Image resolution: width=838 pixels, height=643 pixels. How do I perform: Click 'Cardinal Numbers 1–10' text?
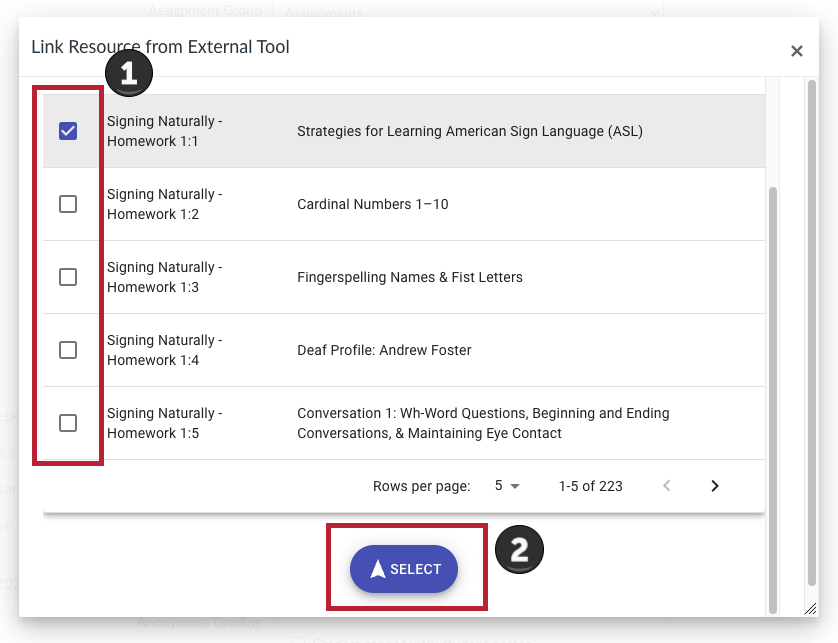click(x=373, y=204)
